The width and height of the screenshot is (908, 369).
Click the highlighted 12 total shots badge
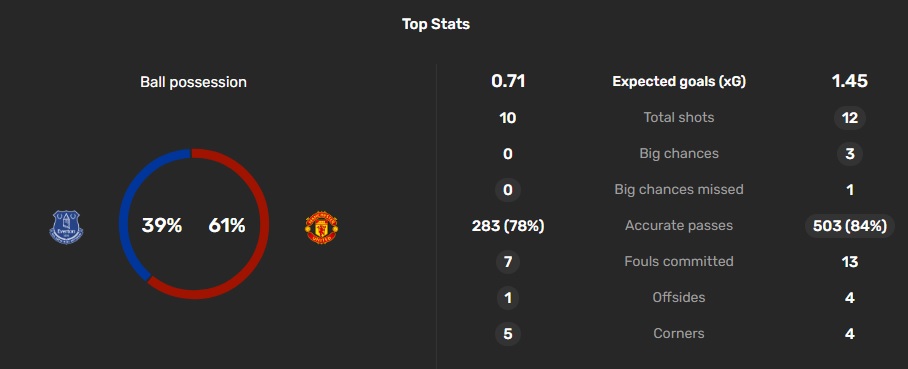[x=850, y=118]
